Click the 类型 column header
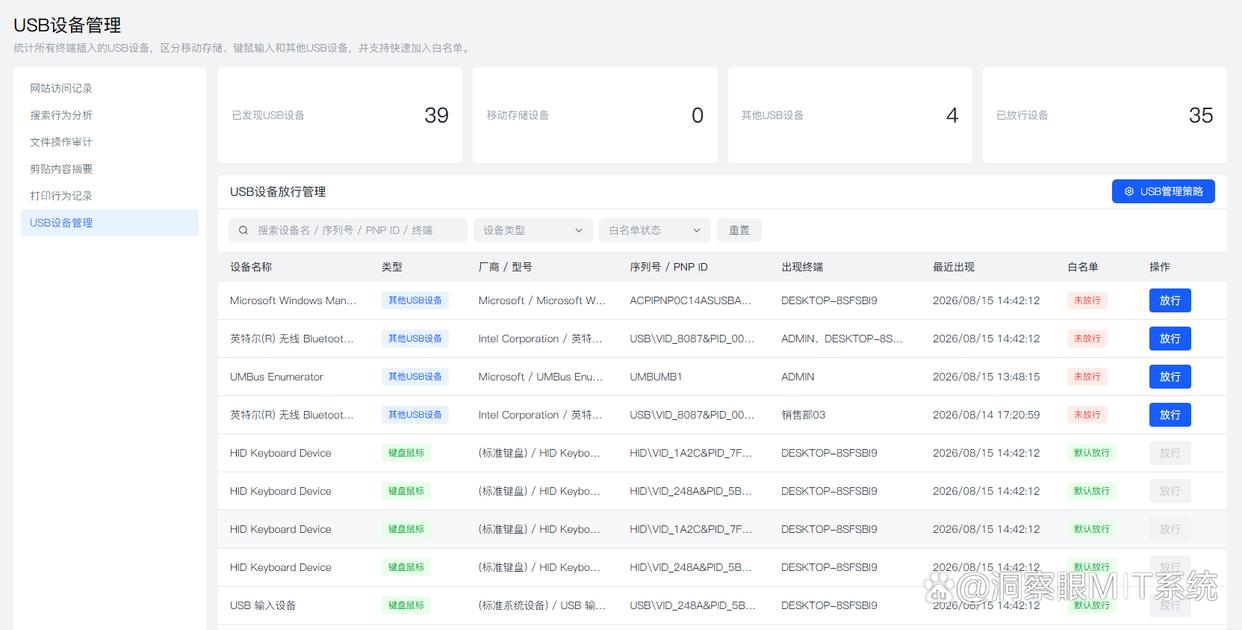This screenshot has height=630, width=1242. coord(392,267)
